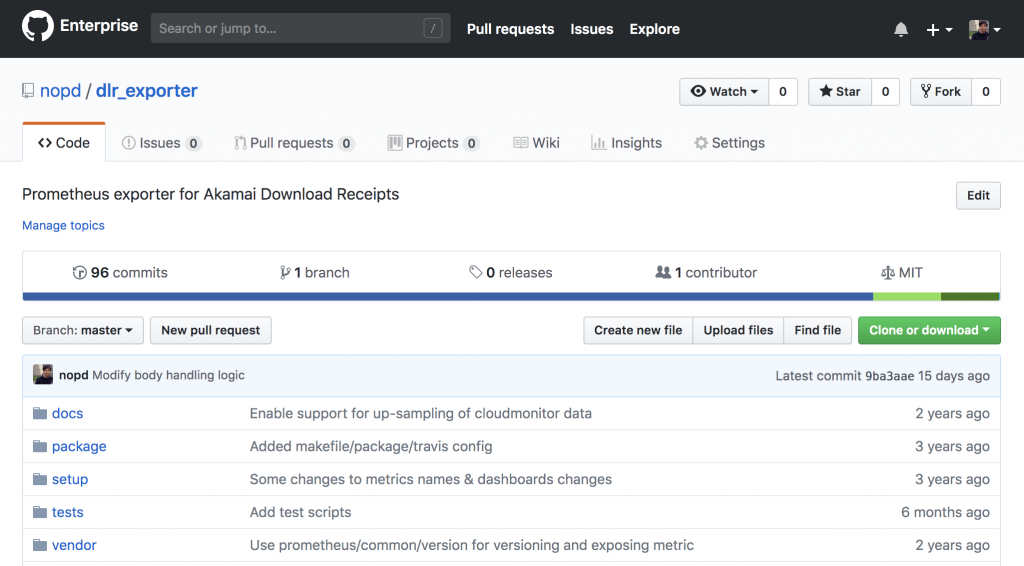This screenshot has width=1024, height=566.
Task: View the 0 releases page
Action: pos(511,272)
